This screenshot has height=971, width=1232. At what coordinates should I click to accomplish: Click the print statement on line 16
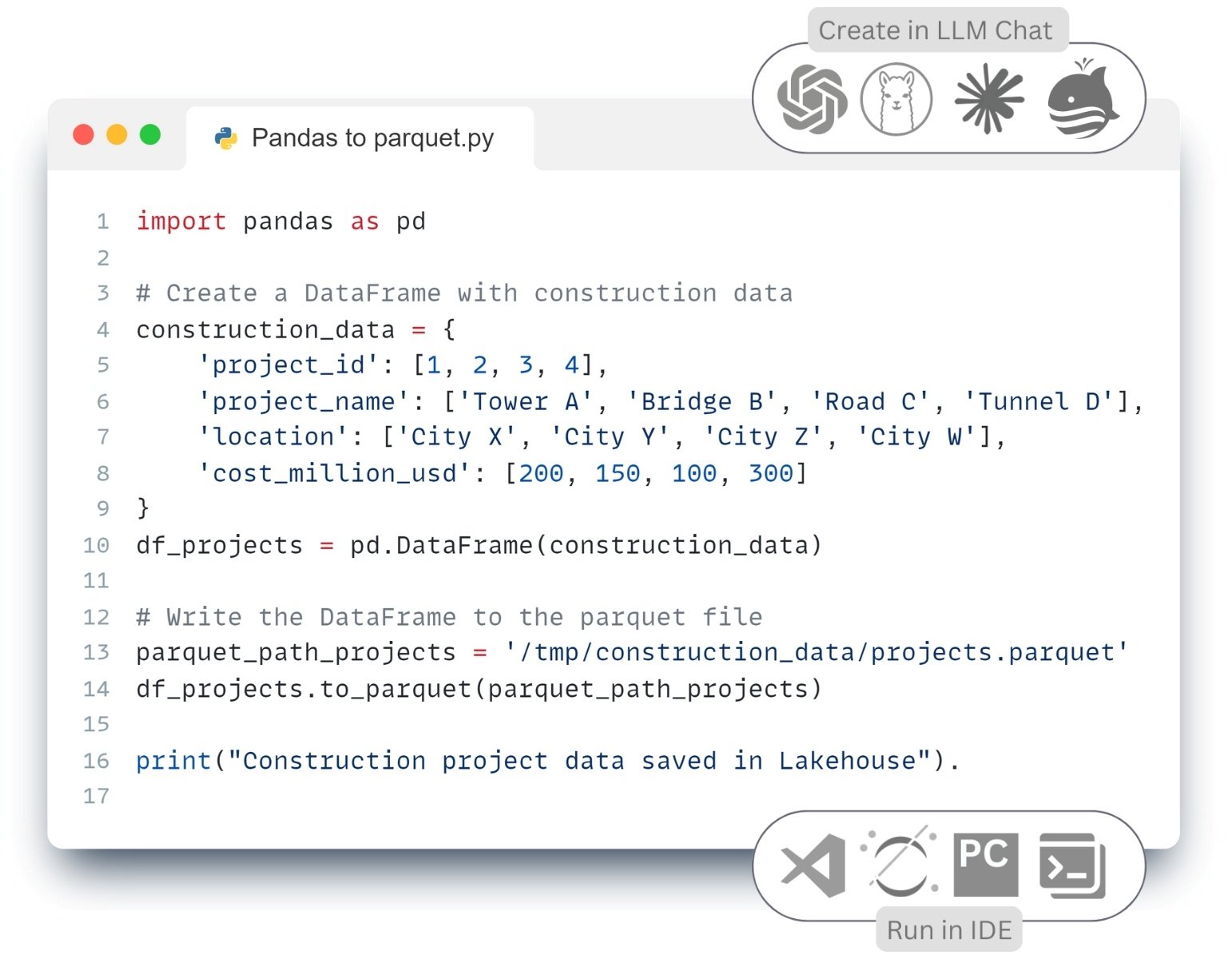pos(547,761)
